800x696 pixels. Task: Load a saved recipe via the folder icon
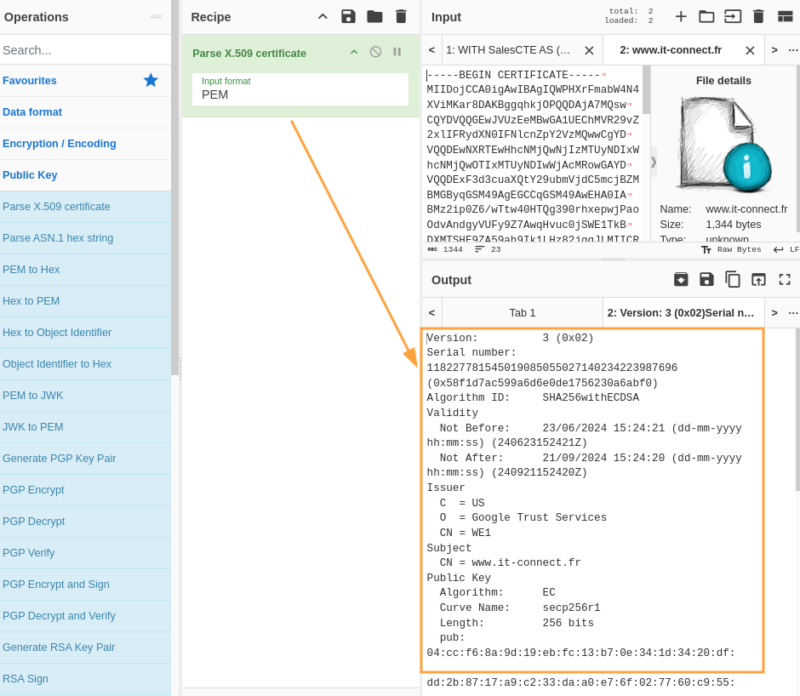point(375,17)
